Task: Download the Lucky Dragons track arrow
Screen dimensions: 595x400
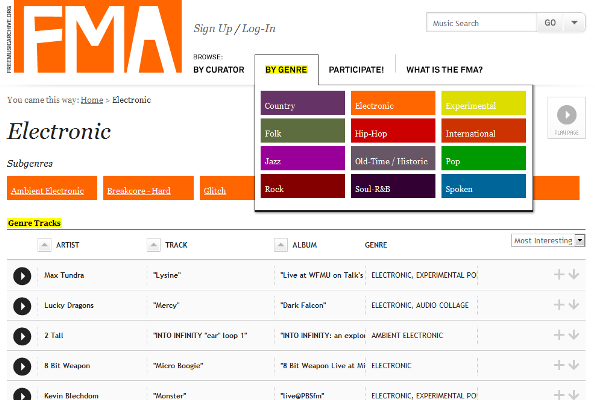Action: point(574,304)
